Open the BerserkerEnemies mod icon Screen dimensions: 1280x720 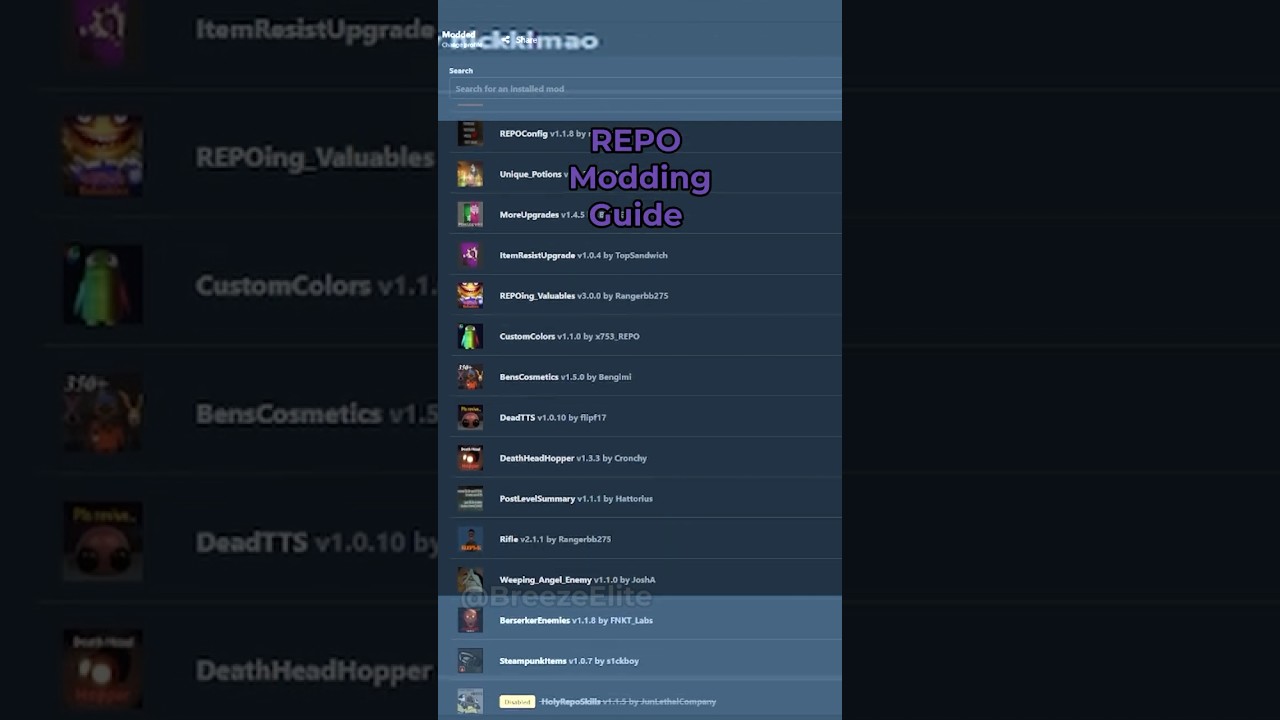coord(470,620)
